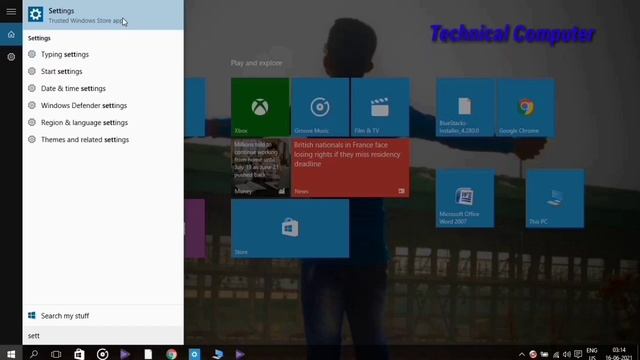The height and width of the screenshot is (360, 640).
Task: Click gear icon beside Start settings
Action: click(32, 71)
